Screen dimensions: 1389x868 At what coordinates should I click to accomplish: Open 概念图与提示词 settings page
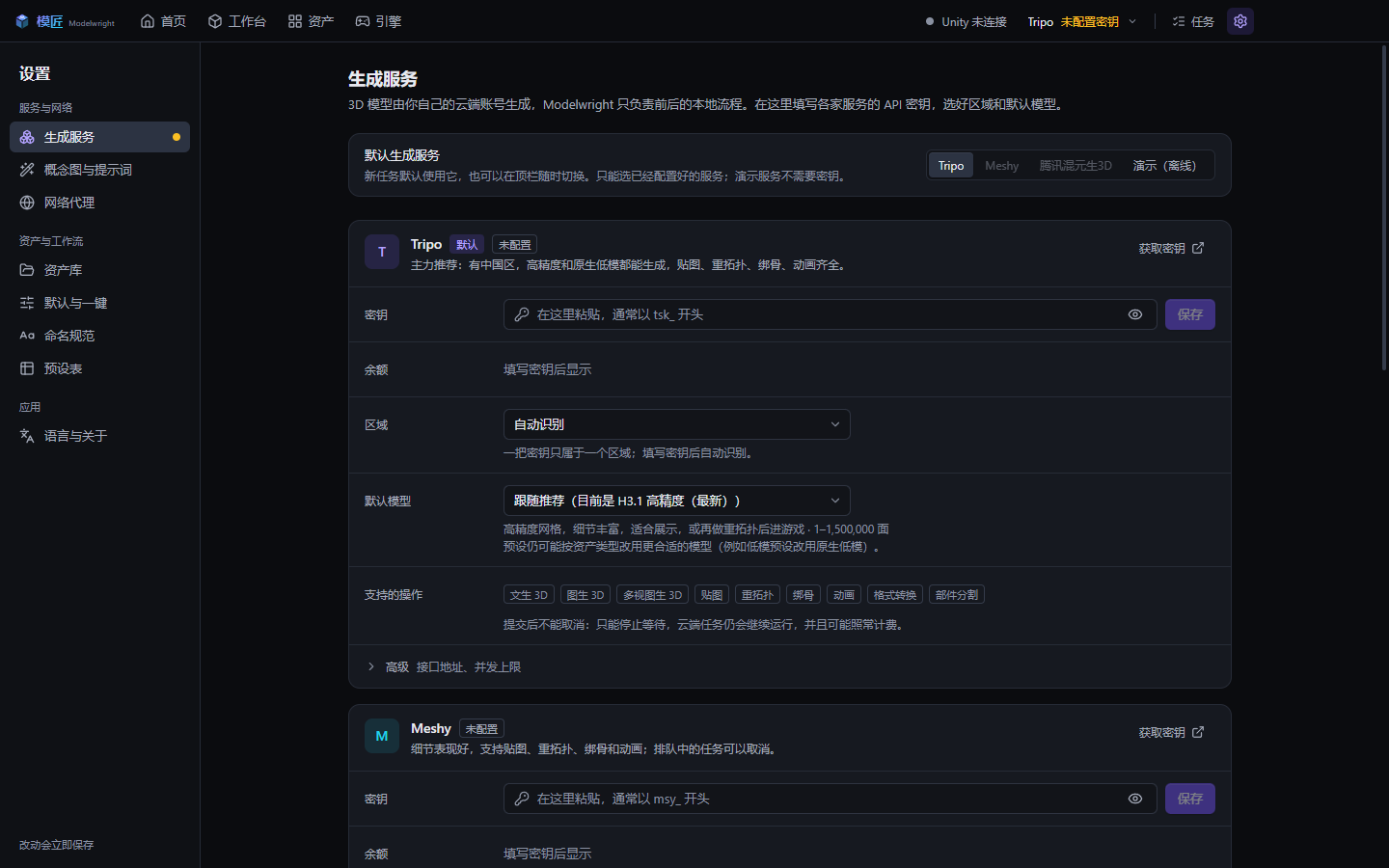tap(99, 170)
